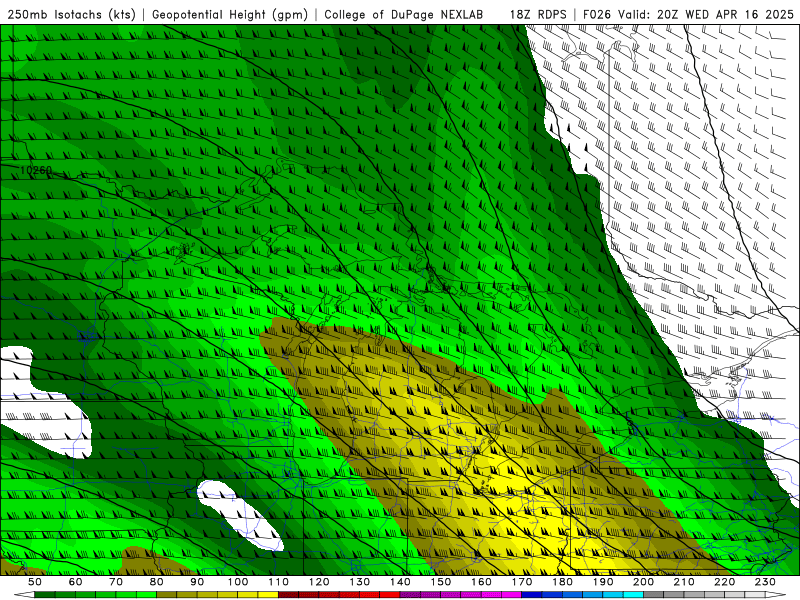Click the '110' color scale label
The width and height of the screenshot is (800, 600).
click(x=279, y=582)
